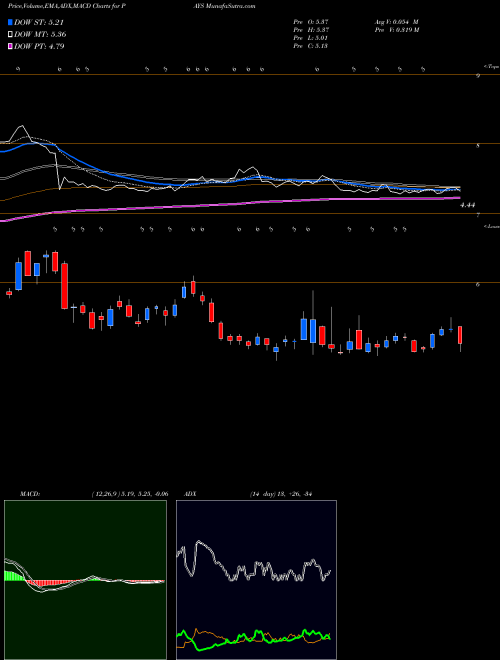Click the MACD histogram chart thumbnail
This screenshot has height=660, width=500.
coord(85,580)
